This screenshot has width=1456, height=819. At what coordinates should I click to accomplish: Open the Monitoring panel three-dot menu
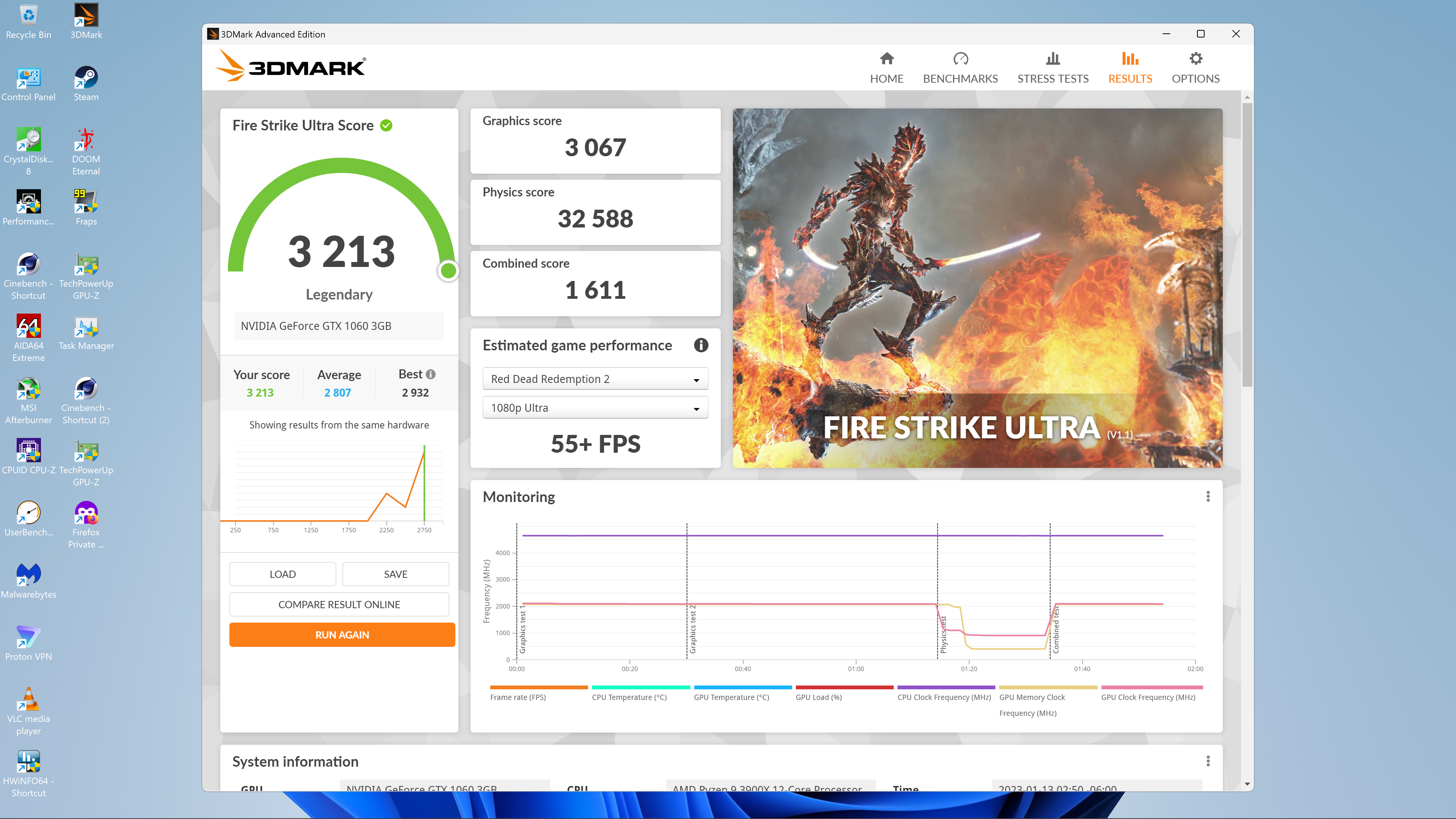pyautogui.click(x=1208, y=496)
